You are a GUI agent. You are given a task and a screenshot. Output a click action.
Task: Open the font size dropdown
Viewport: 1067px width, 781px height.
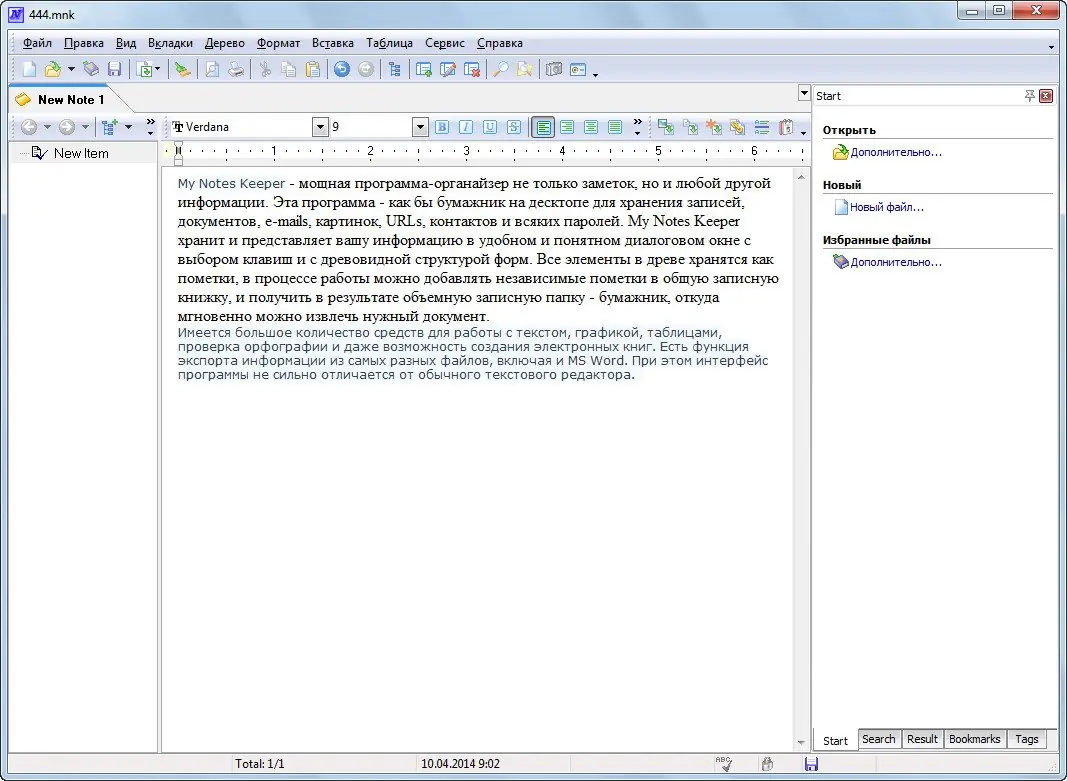420,127
